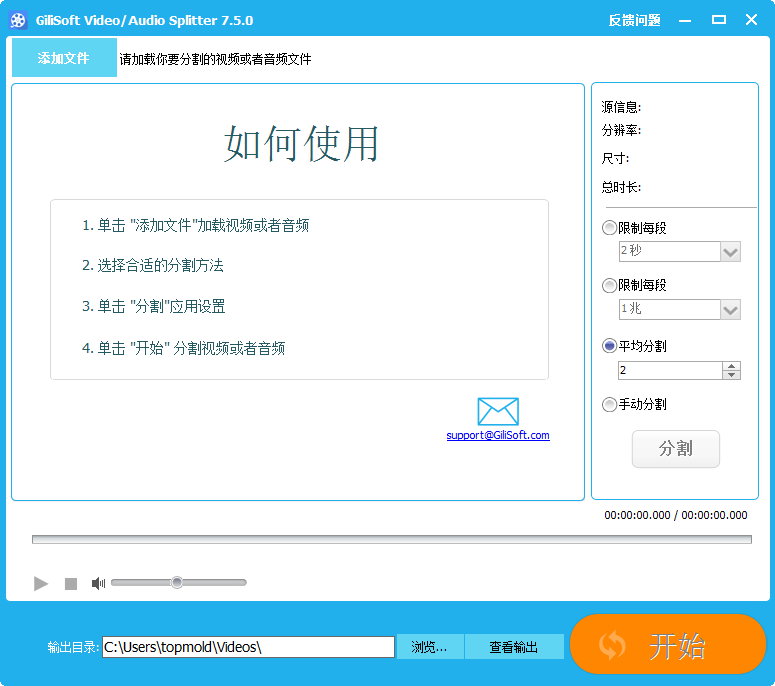Click the stop playback square icon
The height and width of the screenshot is (686, 775).
click(x=71, y=583)
